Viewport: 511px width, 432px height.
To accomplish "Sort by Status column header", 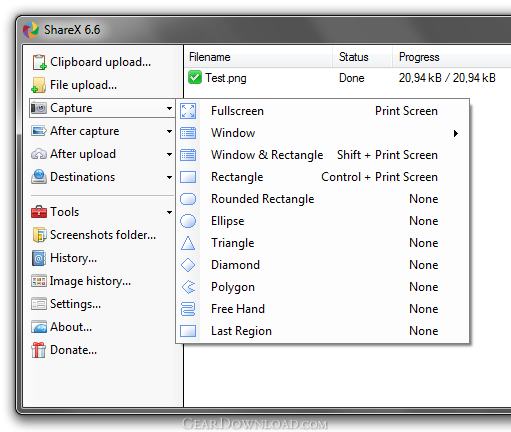I will 362,57.
